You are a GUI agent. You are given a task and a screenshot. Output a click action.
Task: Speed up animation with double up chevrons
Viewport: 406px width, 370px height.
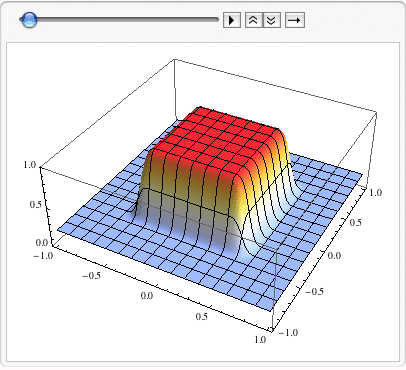(x=254, y=20)
